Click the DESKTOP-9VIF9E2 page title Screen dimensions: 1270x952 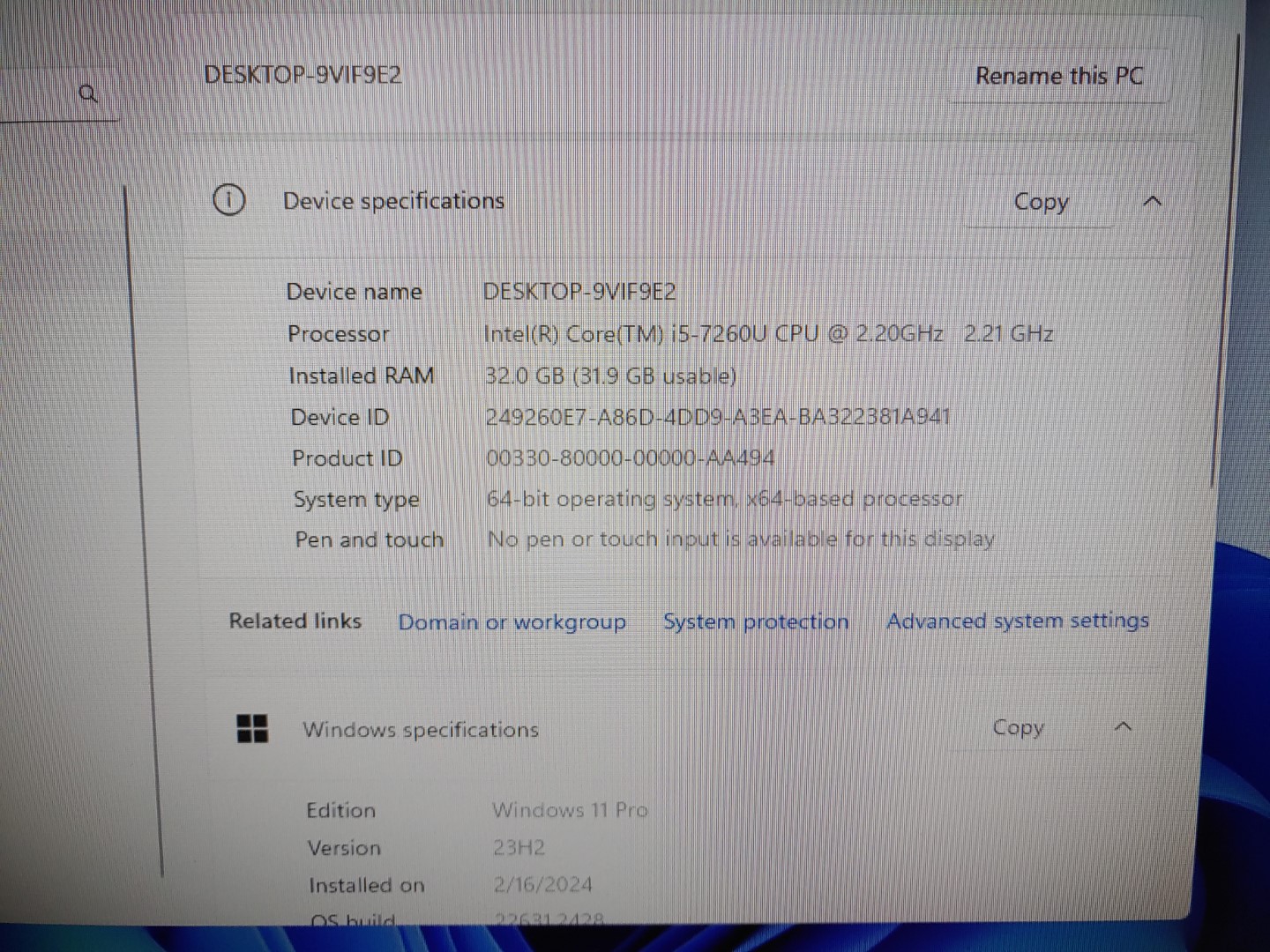click(x=303, y=75)
